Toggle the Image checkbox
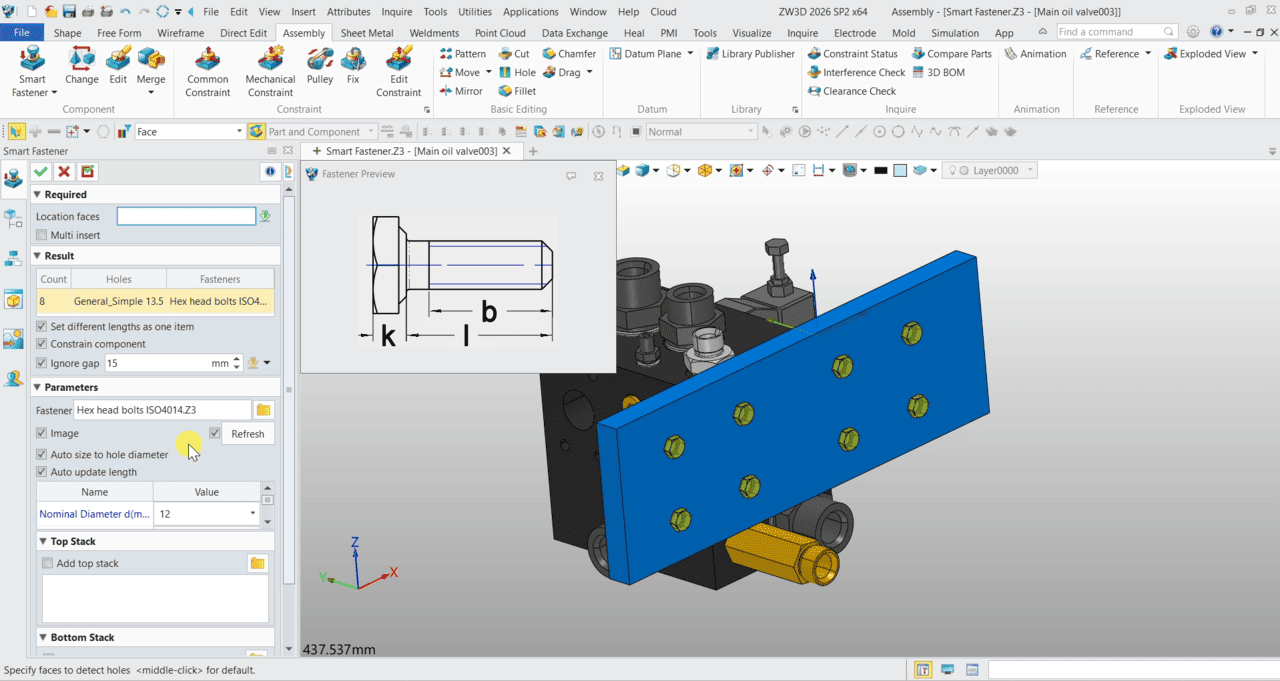The height and width of the screenshot is (681, 1280). click(42, 433)
